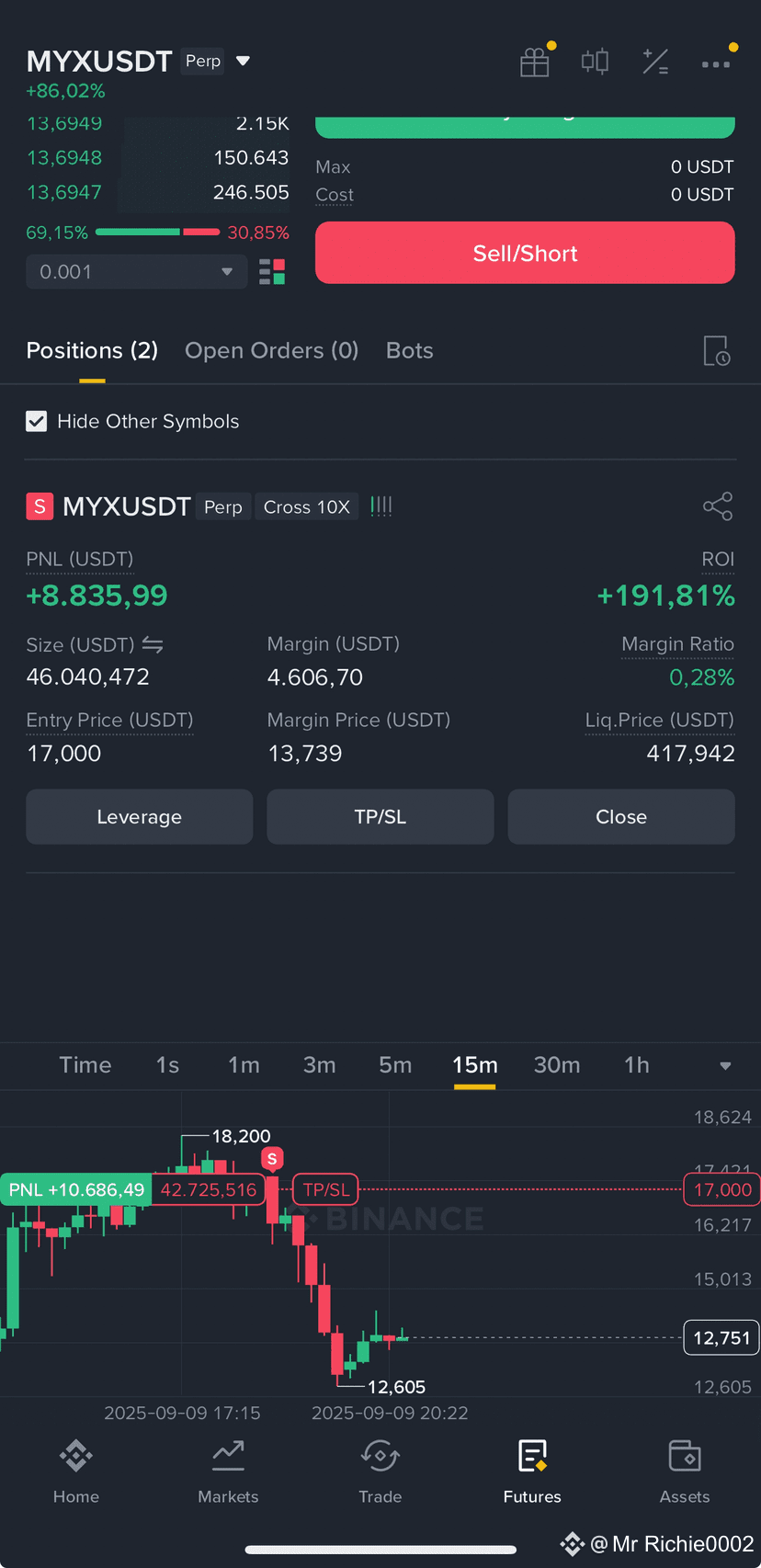This screenshot has width=761, height=1568.
Task: Switch to Open Orders (0) tab
Action: pyautogui.click(x=272, y=350)
